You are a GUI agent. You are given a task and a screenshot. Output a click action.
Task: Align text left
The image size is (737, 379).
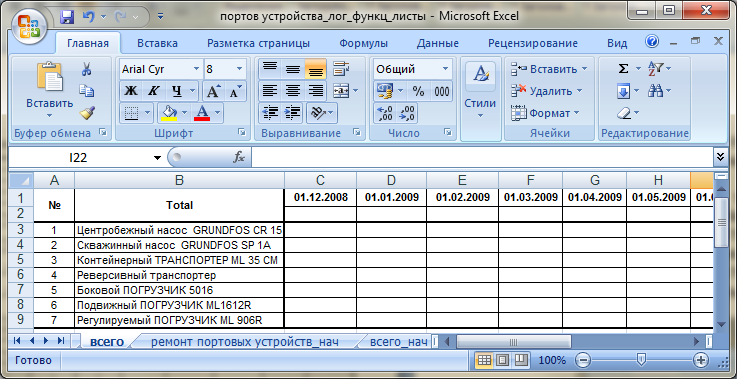click(270, 91)
